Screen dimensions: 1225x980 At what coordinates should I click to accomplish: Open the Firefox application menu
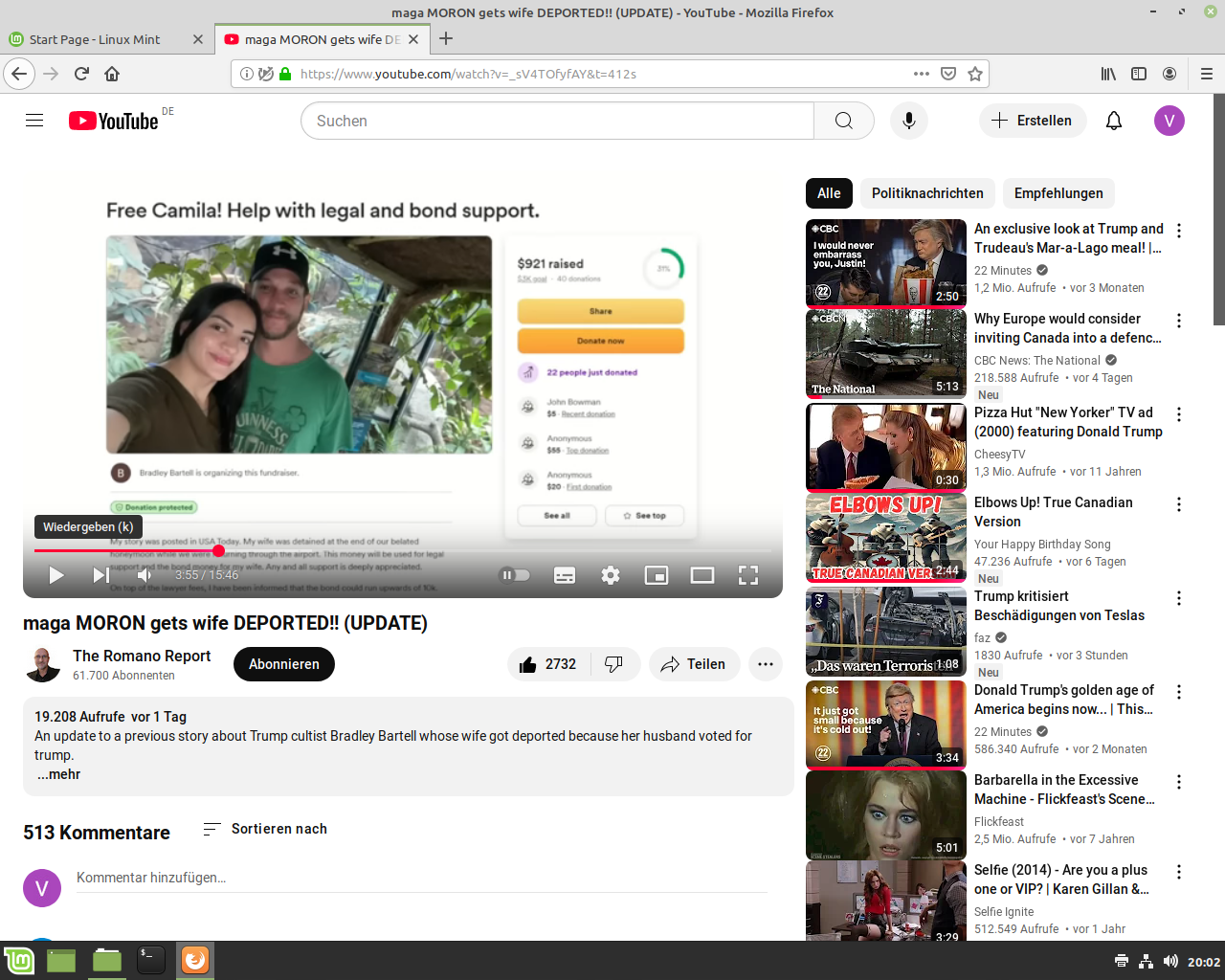point(1206,74)
